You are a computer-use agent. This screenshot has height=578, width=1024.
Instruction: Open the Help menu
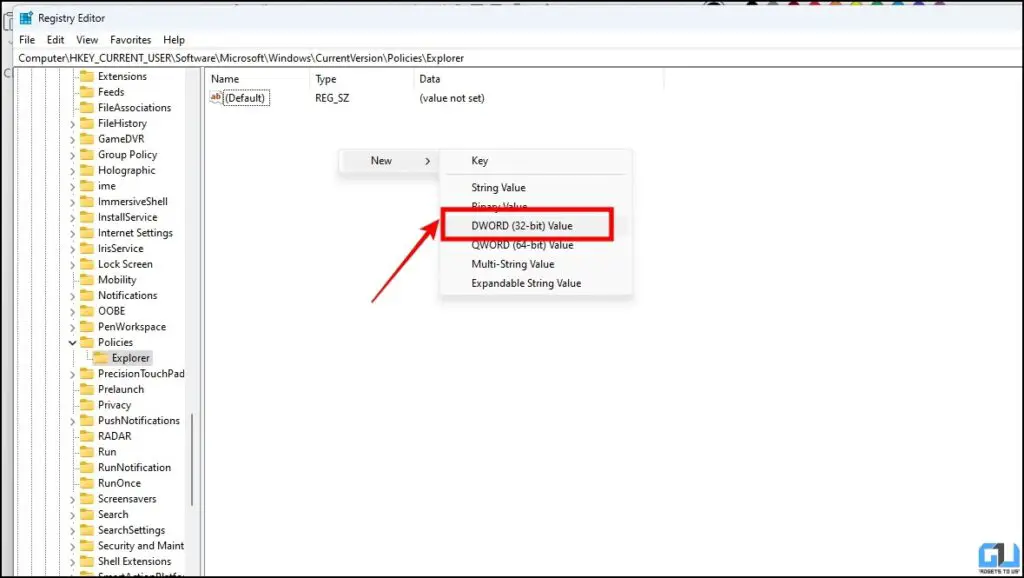tap(174, 40)
